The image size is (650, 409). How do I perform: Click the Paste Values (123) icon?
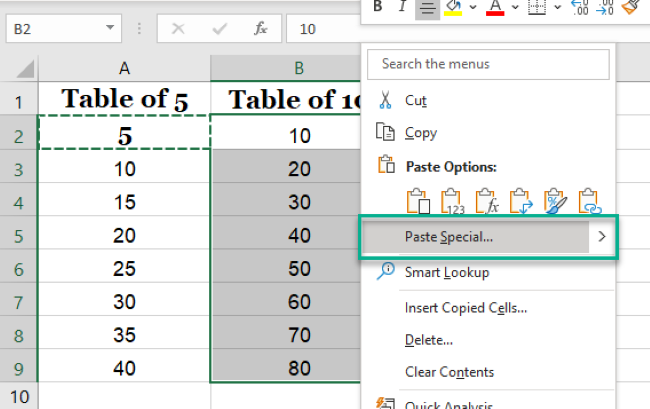pos(453,203)
